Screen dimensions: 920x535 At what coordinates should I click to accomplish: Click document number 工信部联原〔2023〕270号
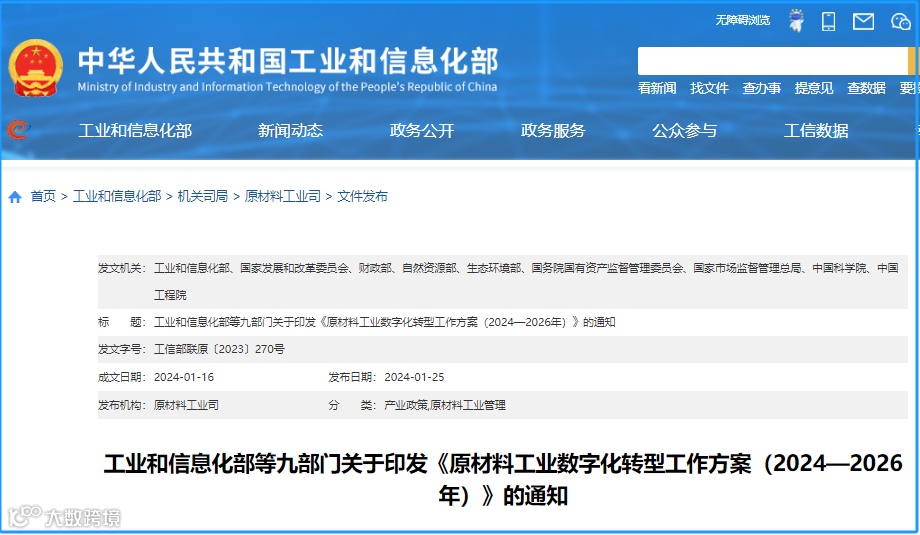219,349
